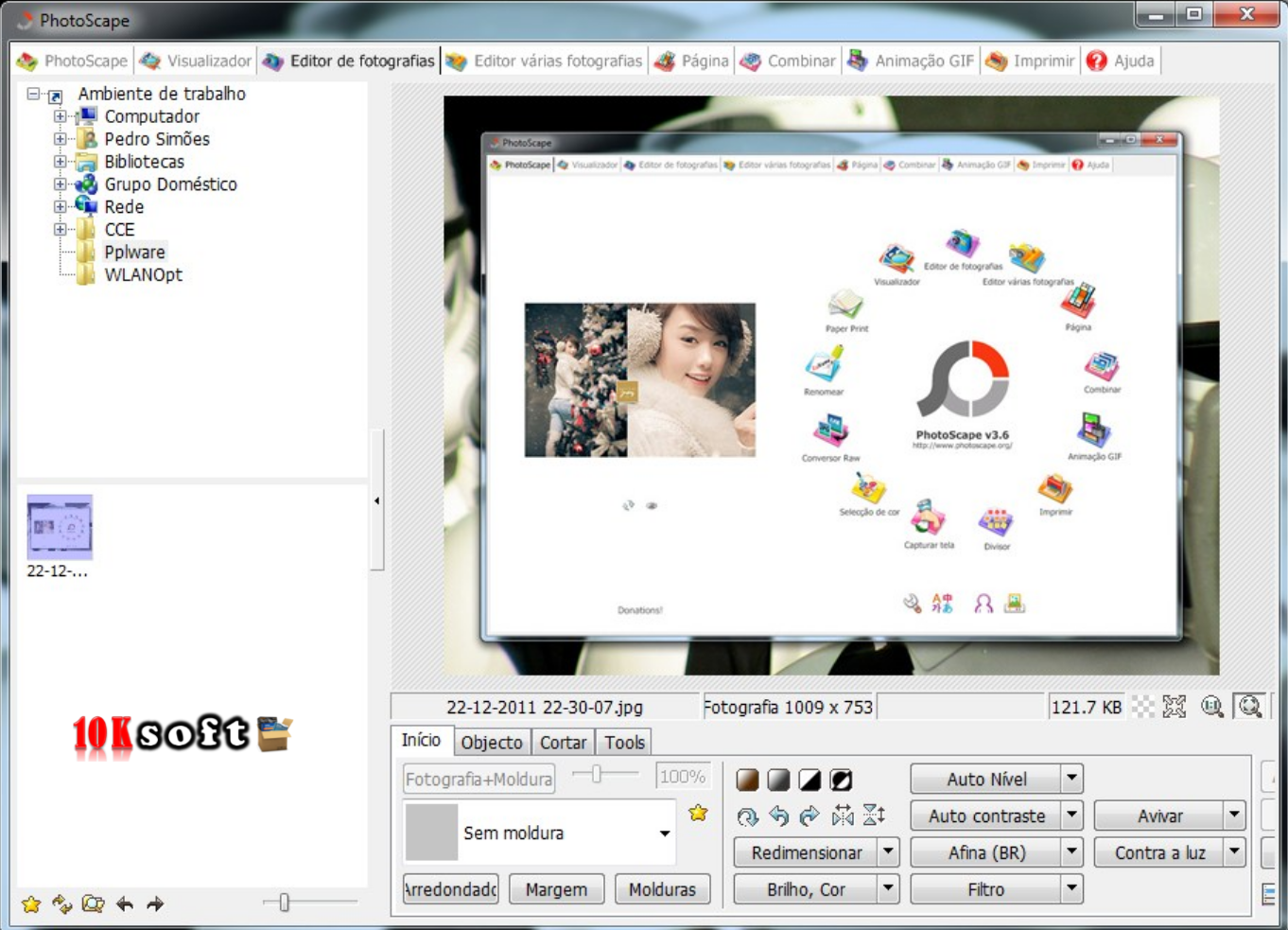
Task: Rotate the photo 90° counter-clockwise
Action: click(778, 816)
